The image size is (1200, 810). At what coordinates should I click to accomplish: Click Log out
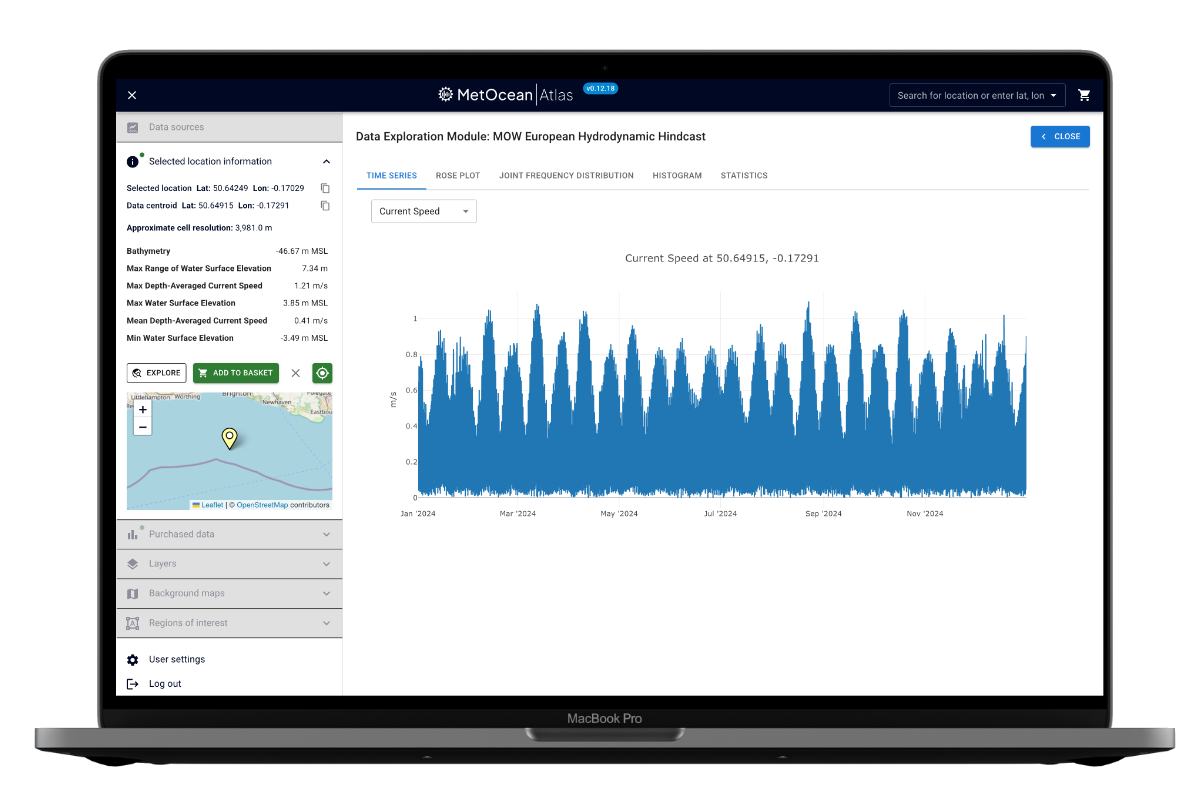[165, 684]
